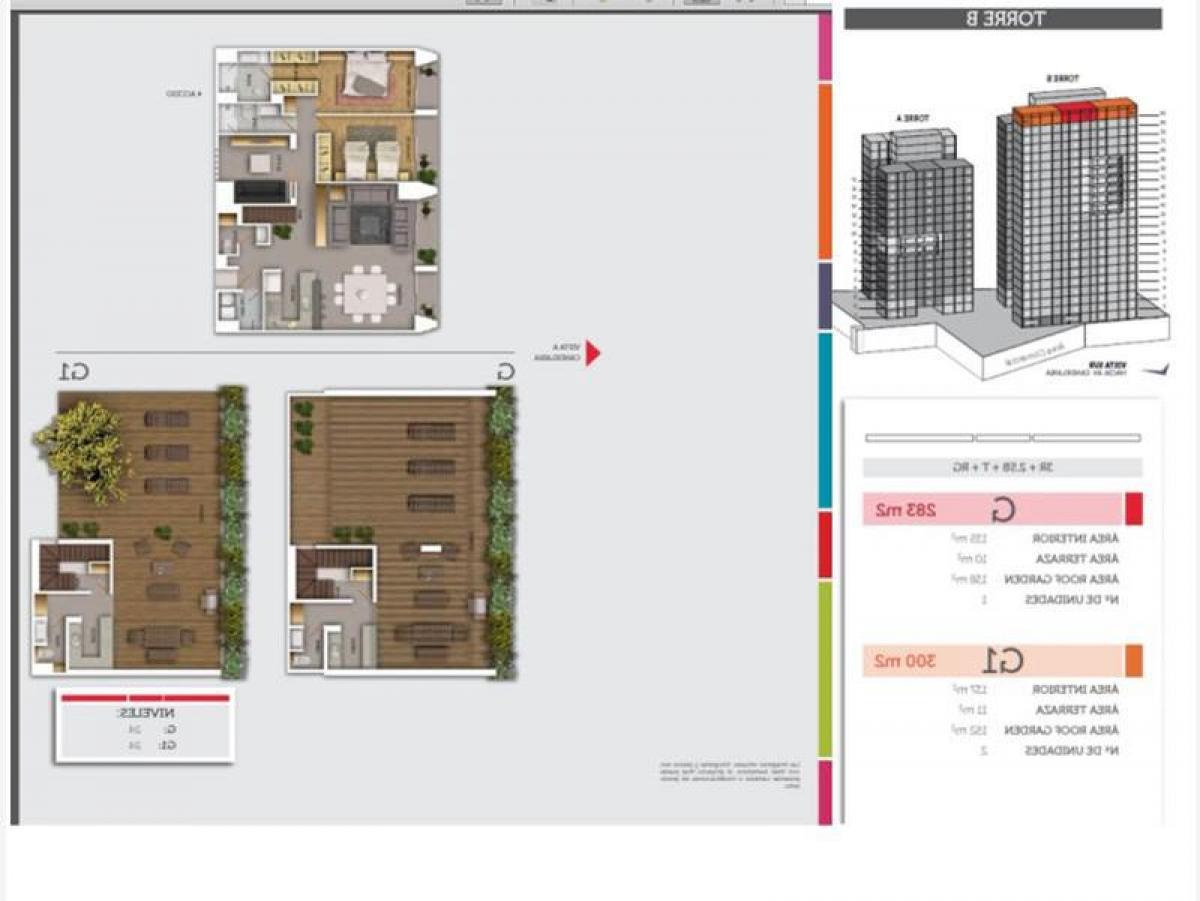Click the gray 3R + 2.5B + T + RG bar
This screenshot has height=901, width=1200.
point(1002,468)
